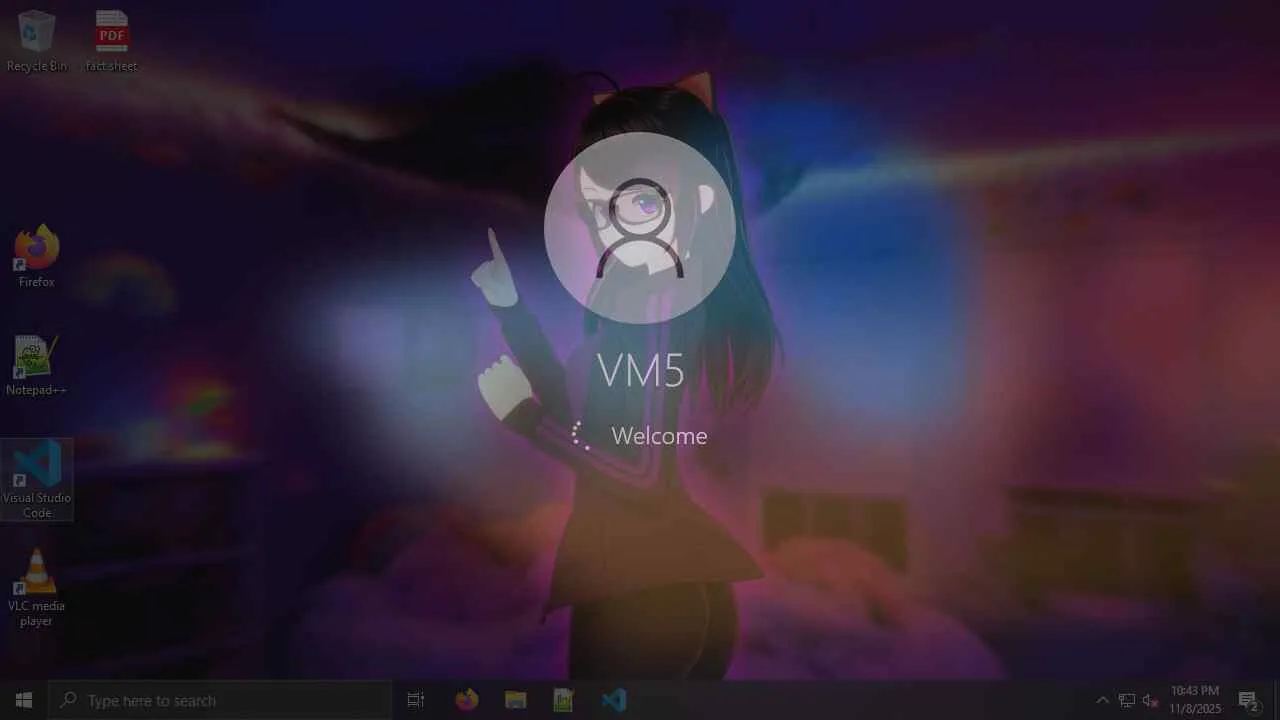Select the Firefox desktop shortcut
Viewport: 1280px width, 720px height.
point(37,257)
